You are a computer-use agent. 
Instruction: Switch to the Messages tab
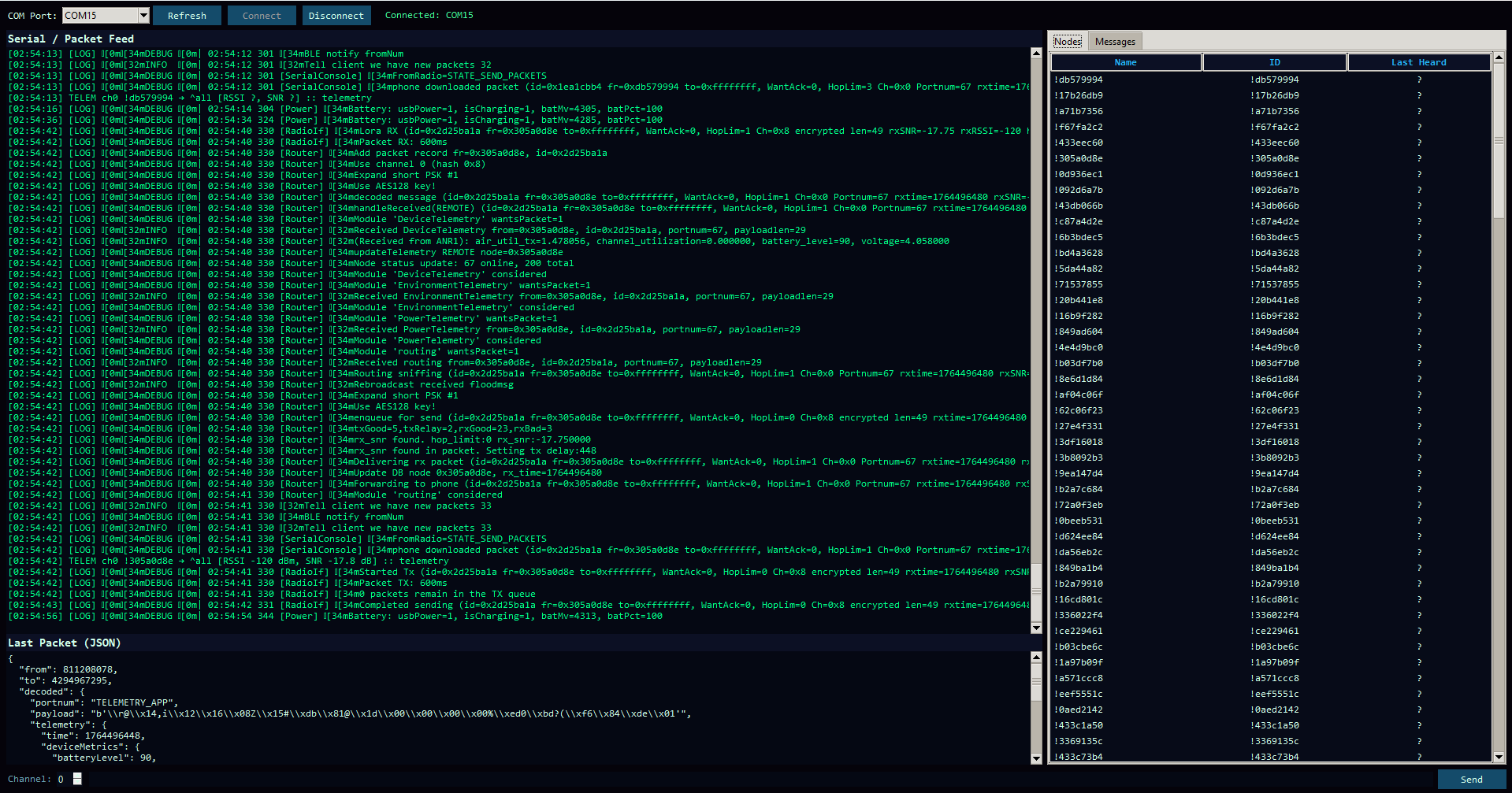pos(1114,41)
